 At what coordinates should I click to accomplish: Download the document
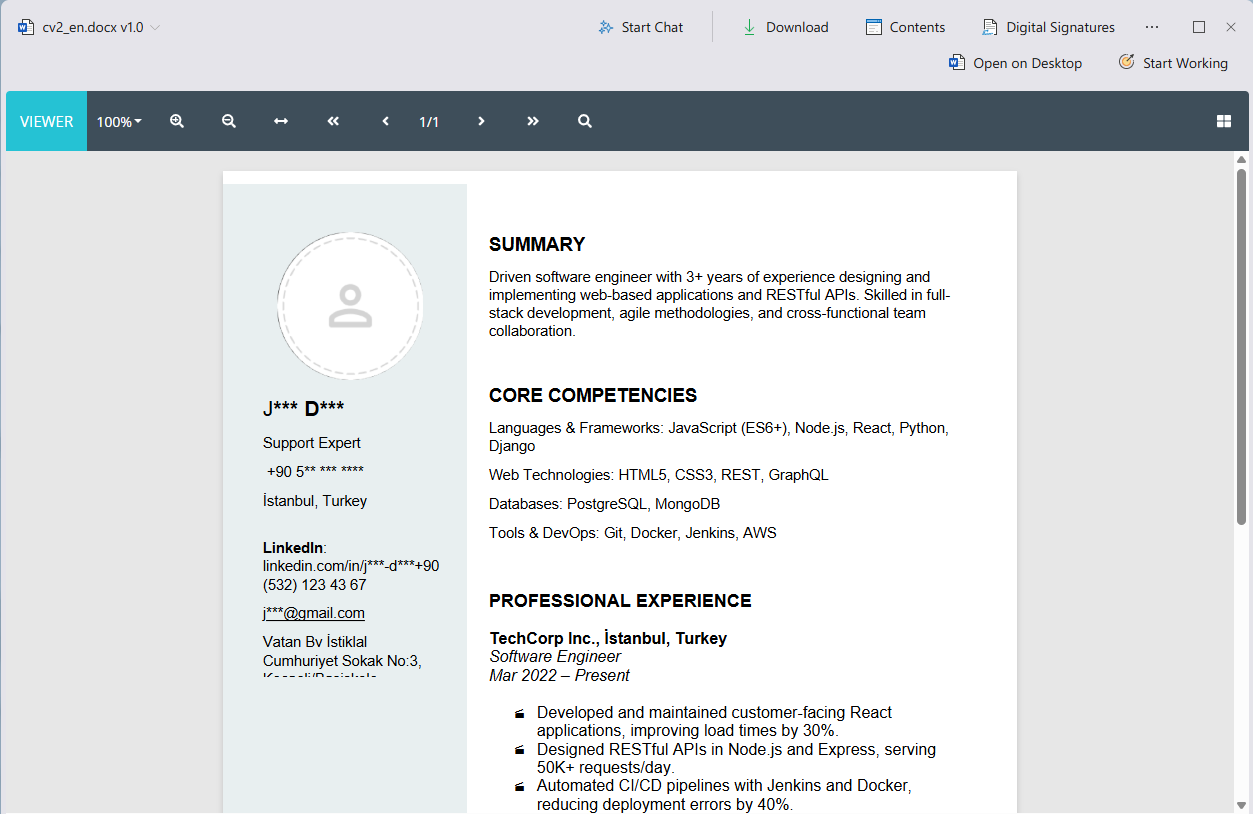pyautogui.click(x=785, y=27)
